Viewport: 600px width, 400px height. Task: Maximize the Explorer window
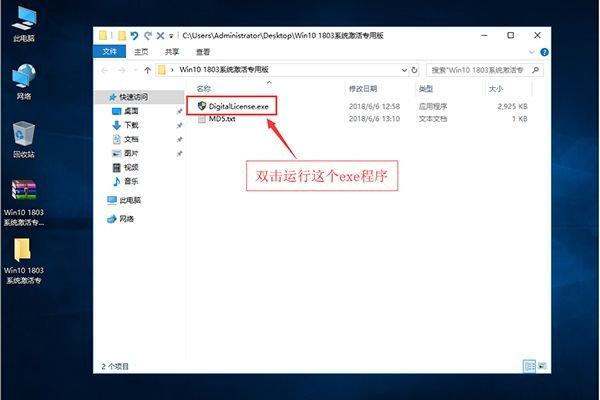click(x=510, y=35)
